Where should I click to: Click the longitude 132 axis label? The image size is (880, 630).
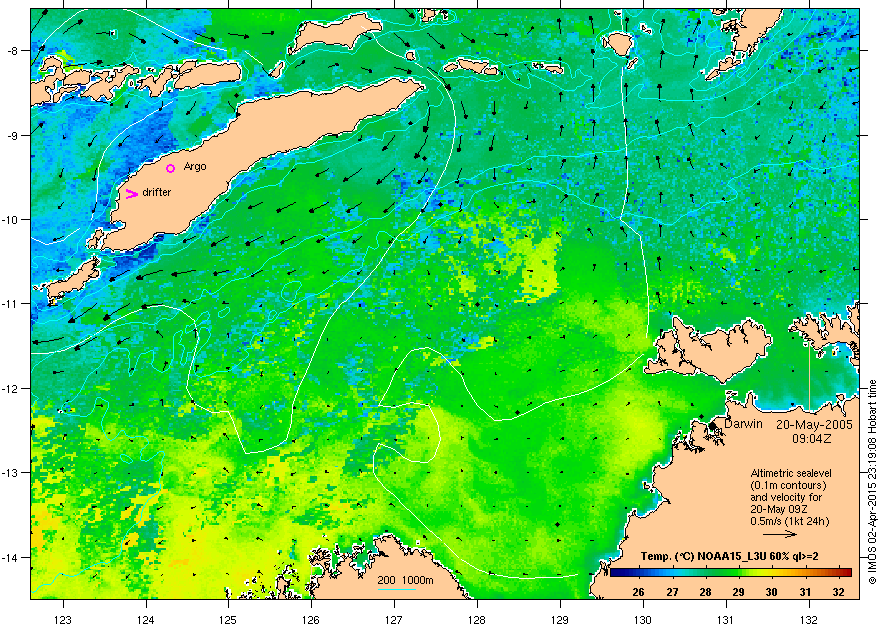[x=809, y=620]
